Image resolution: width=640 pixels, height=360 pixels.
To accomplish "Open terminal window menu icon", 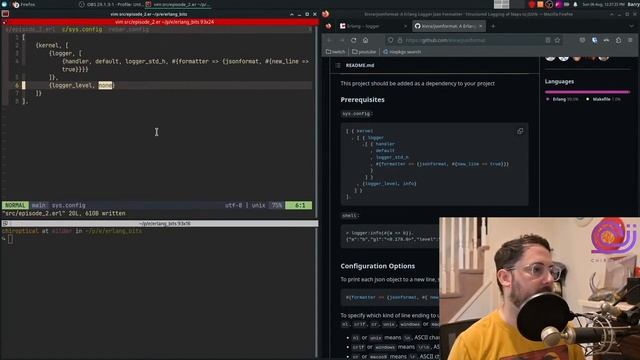I will point(5,14).
